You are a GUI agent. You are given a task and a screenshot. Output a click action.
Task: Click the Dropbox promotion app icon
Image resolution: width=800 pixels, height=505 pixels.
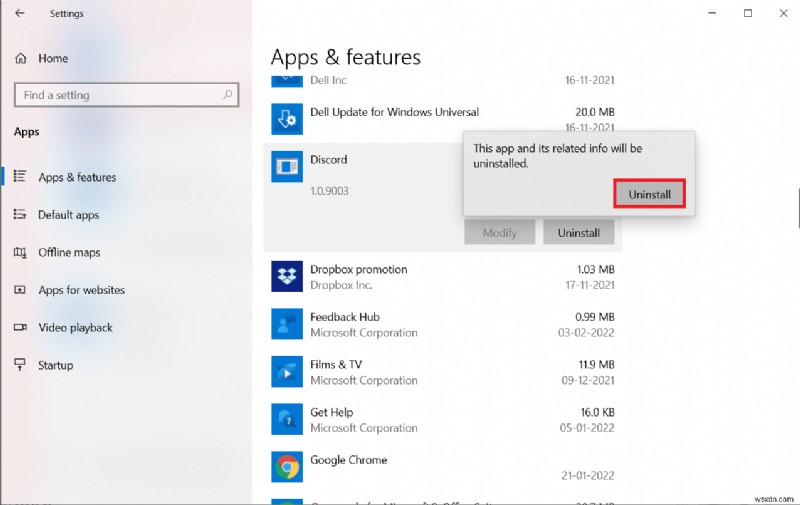287,276
